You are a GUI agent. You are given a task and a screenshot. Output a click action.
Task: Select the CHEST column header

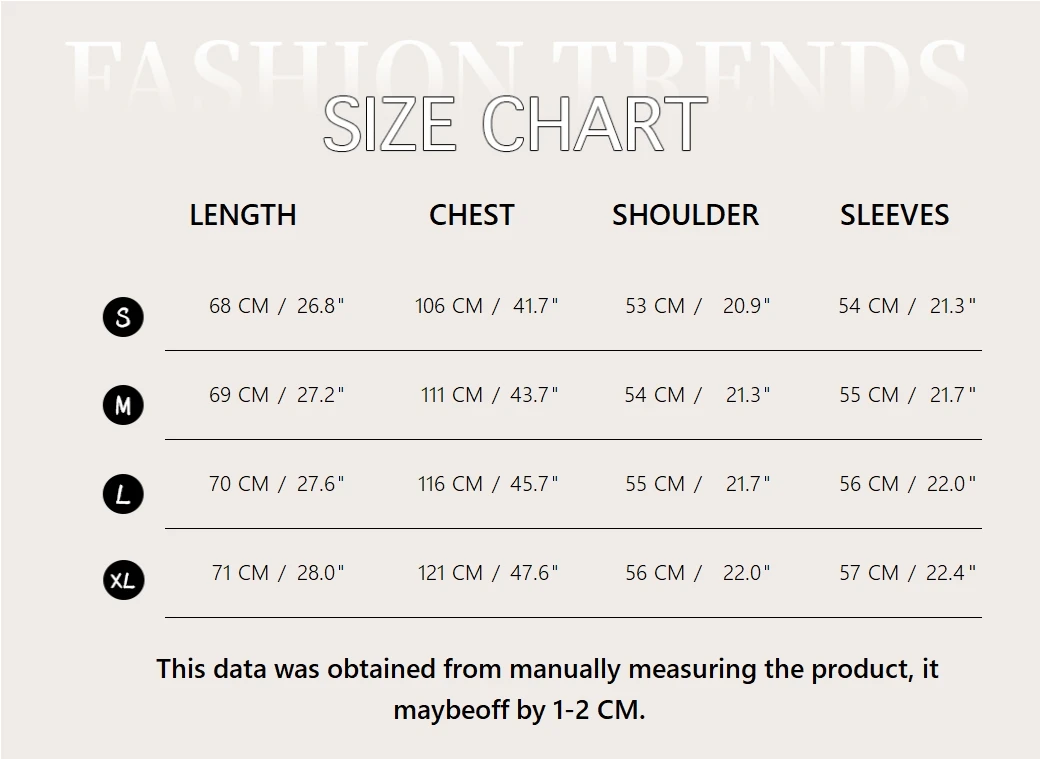coord(471,215)
